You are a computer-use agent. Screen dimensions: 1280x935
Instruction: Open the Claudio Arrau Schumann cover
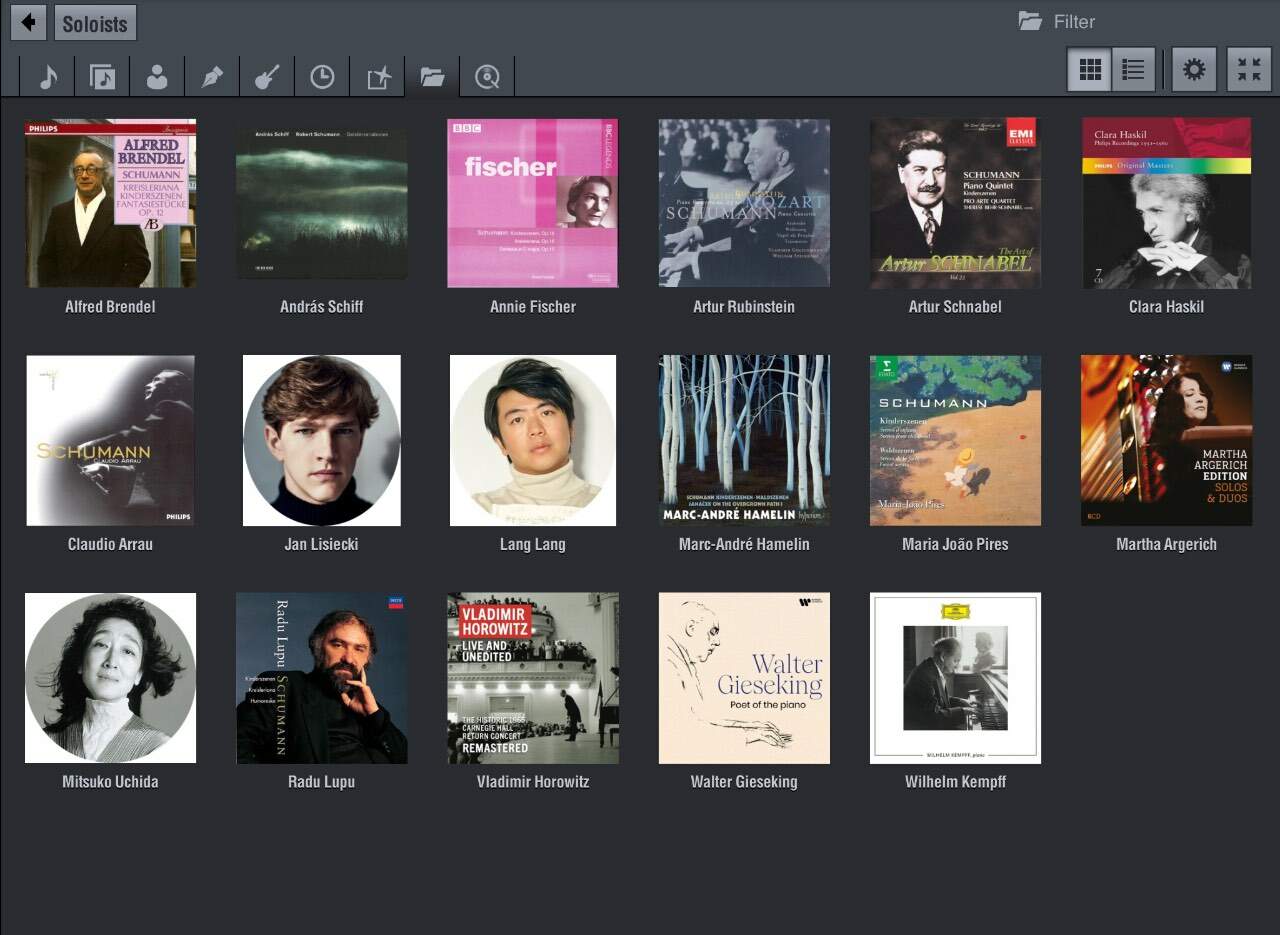pos(110,440)
